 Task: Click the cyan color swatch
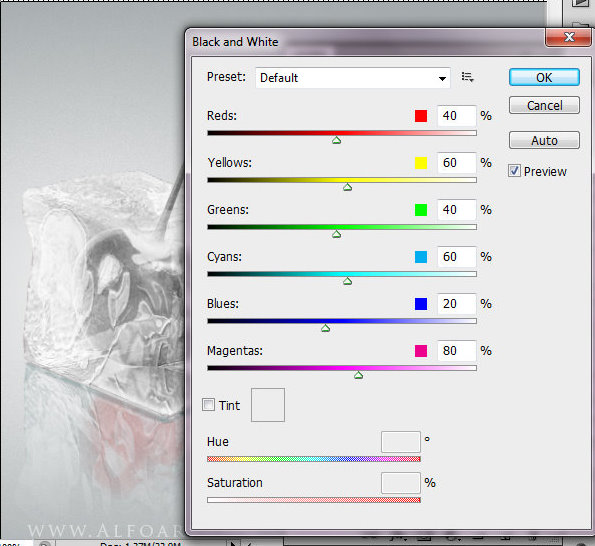coord(421,257)
